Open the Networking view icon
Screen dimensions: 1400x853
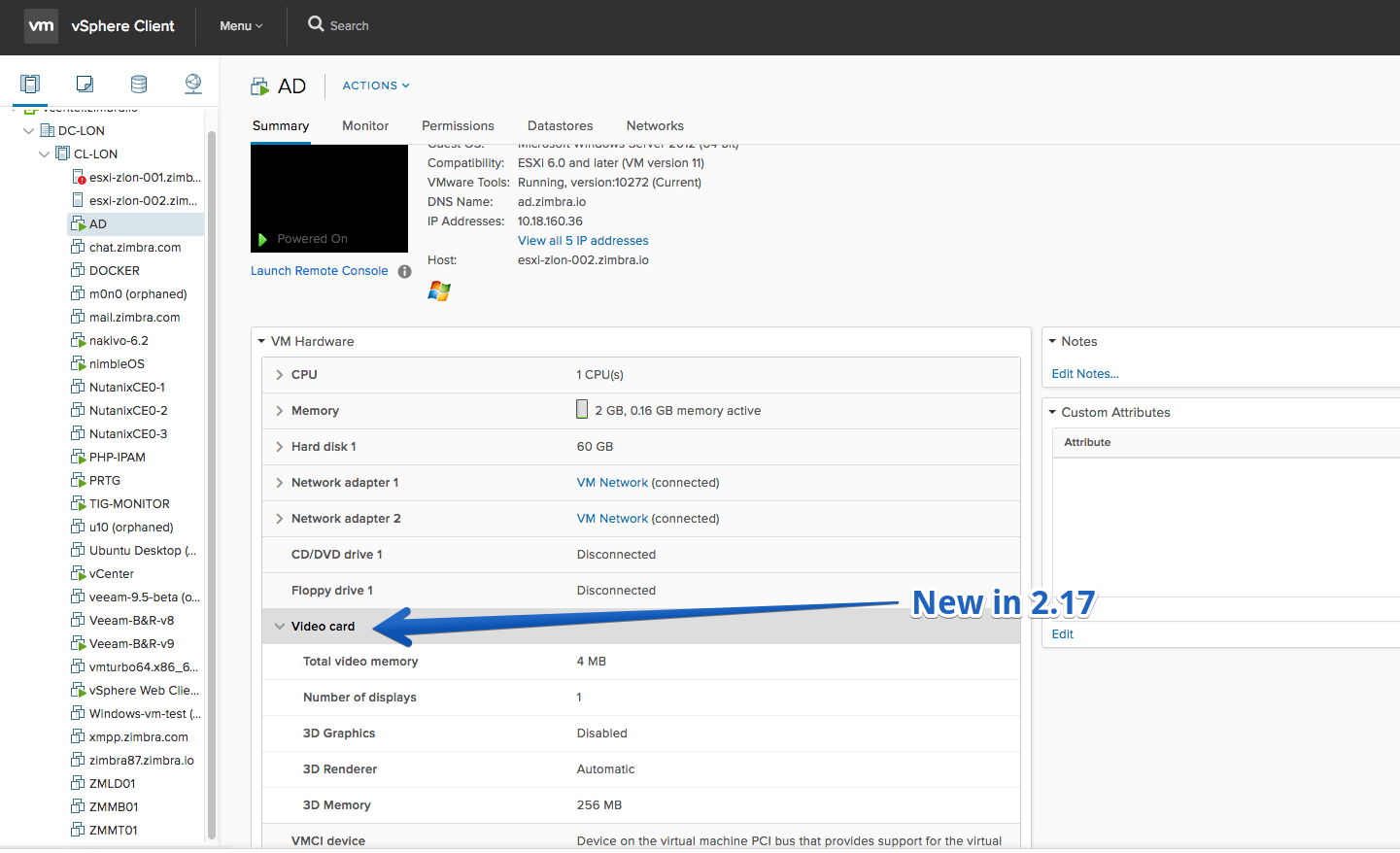click(x=193, y=84)
